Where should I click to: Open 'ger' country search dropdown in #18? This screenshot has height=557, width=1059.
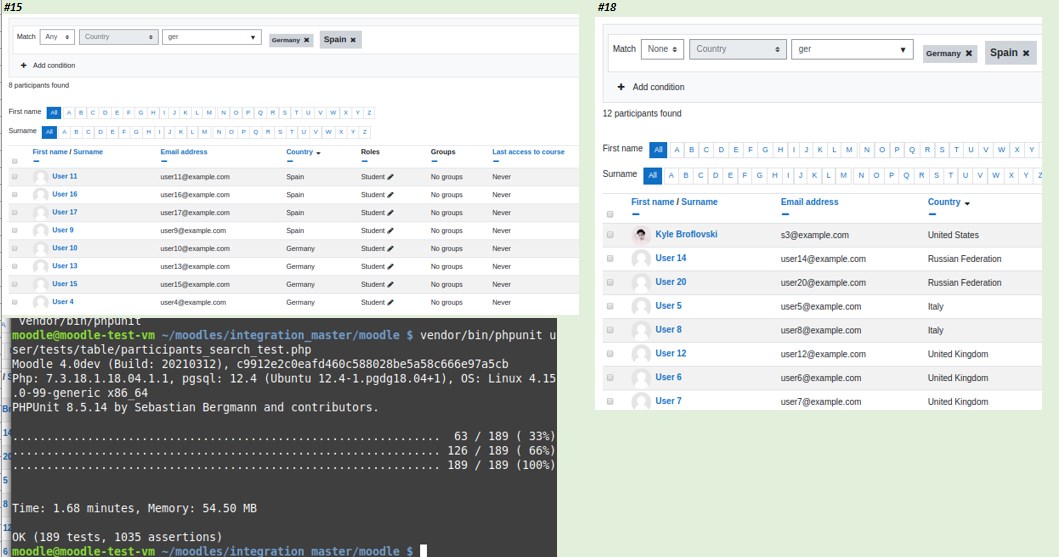(x=852, y=49)
